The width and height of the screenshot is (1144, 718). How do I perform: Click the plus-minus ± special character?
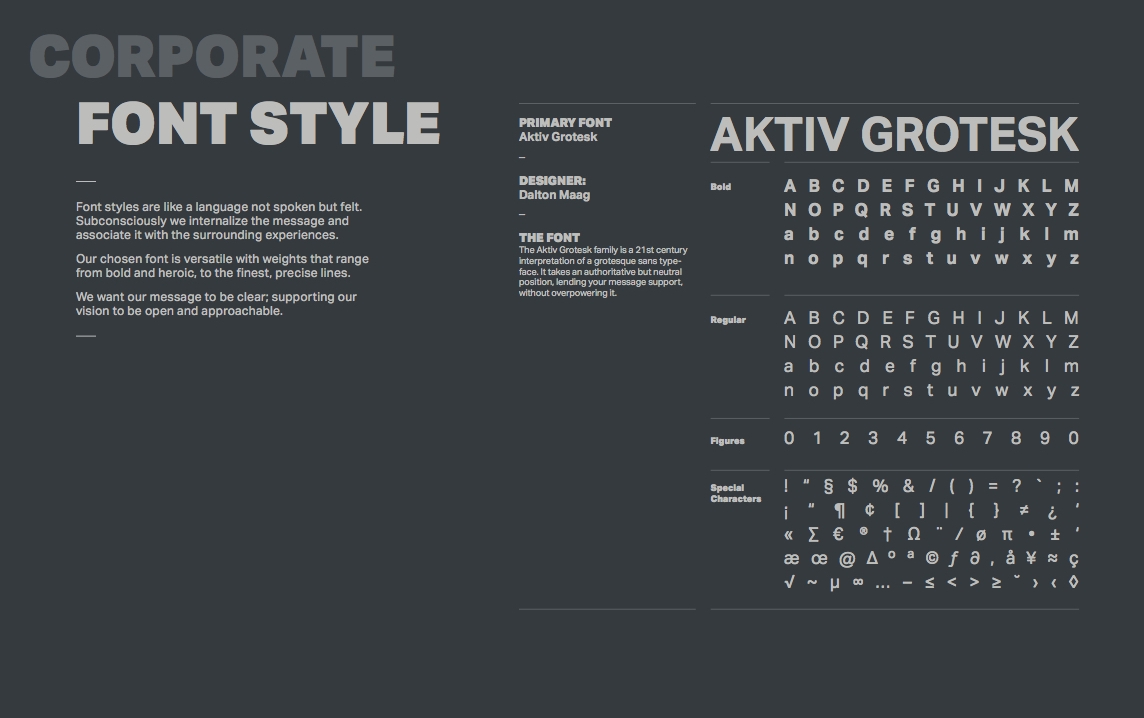(1055, 535)
